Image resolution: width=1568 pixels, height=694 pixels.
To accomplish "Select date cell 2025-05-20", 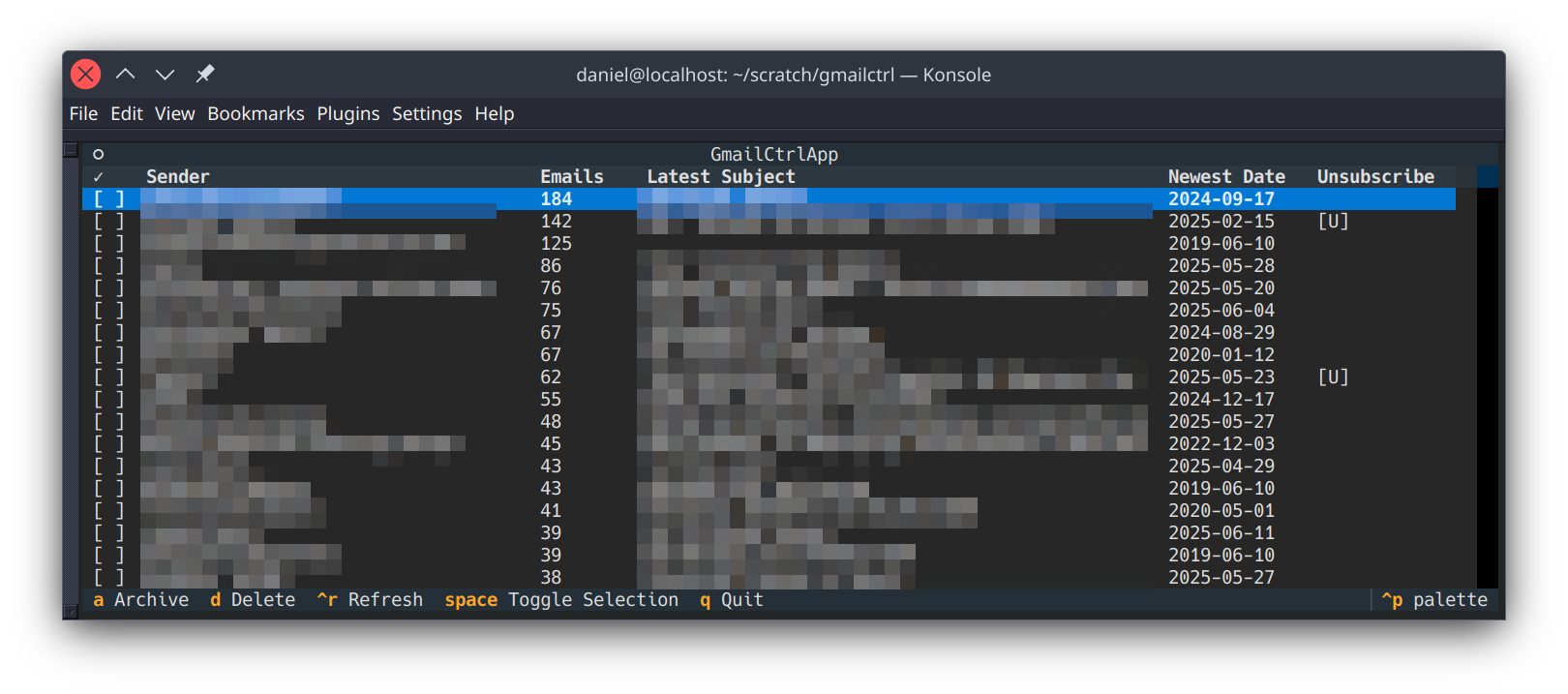I will click(1221, 288).
